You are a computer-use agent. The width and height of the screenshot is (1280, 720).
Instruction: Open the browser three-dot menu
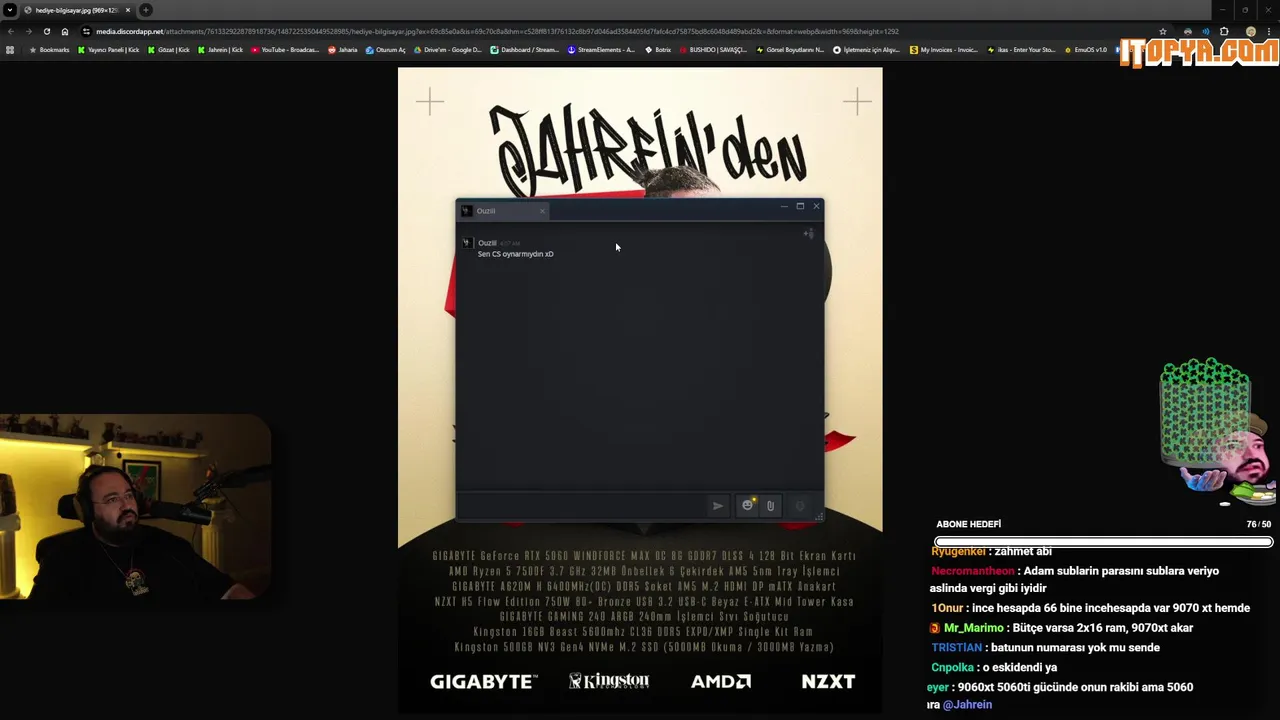(x=1269, y=31)
